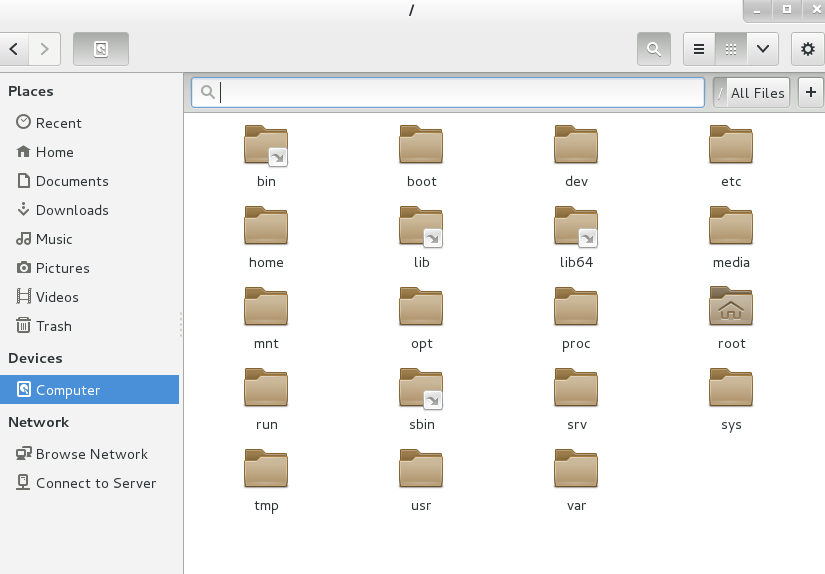The height and width of the screenshot is (574, 825).
Task: Open the view options dropdown arrow
Action: click(x=763, y=48)
